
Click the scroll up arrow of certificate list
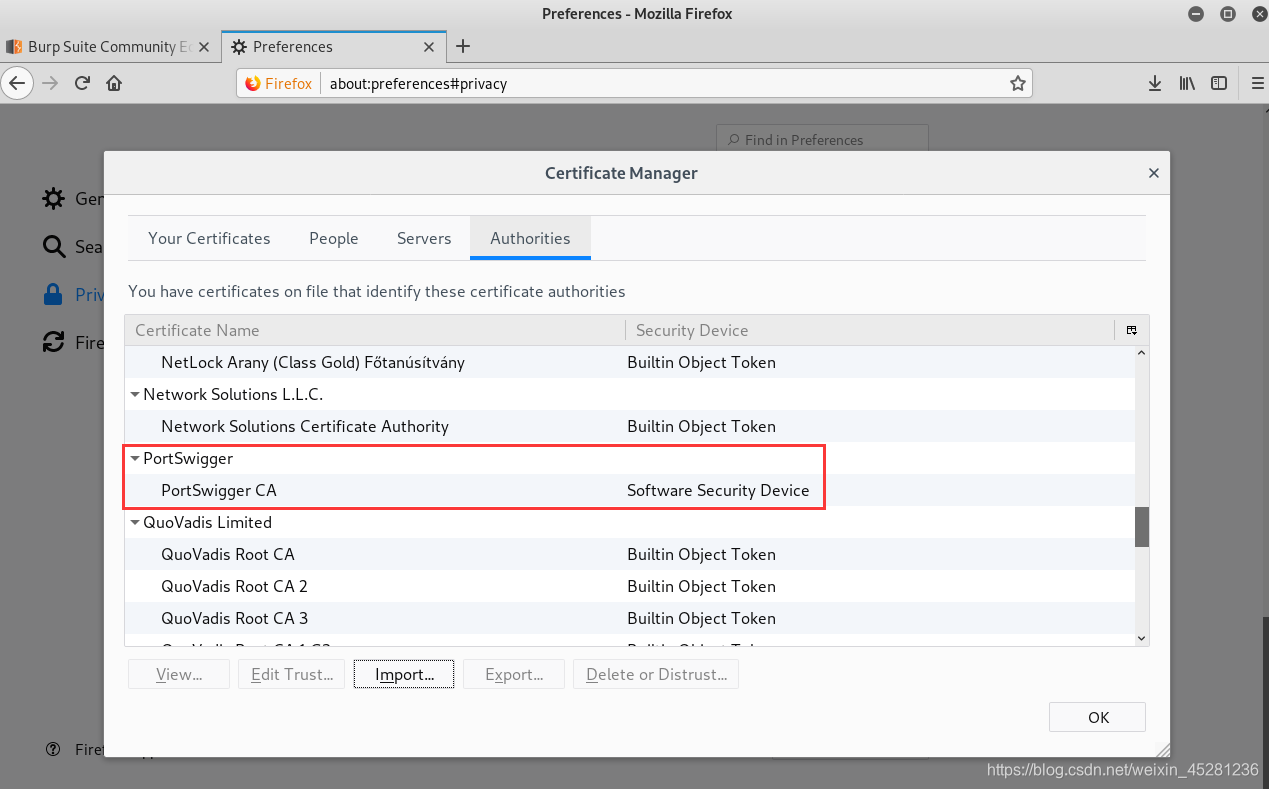(1142, 353)
